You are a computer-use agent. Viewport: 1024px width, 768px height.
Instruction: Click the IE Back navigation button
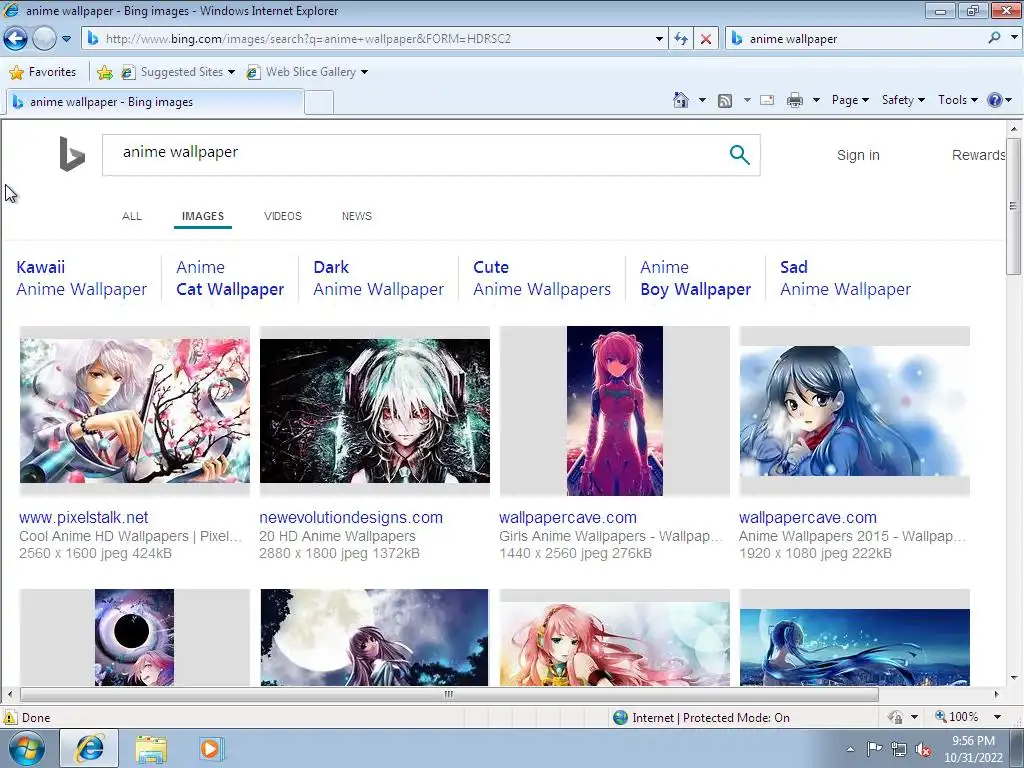coord(16,39)
